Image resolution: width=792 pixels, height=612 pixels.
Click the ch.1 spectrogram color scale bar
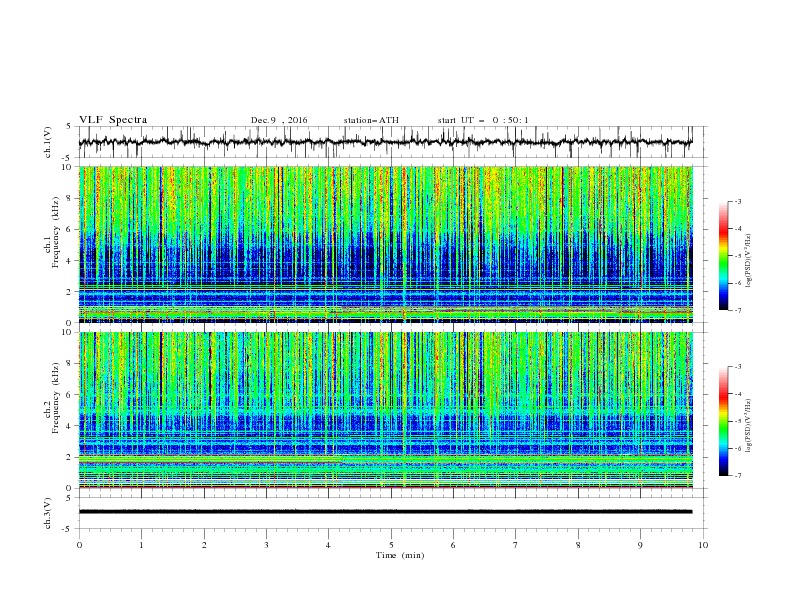(723, 256)
